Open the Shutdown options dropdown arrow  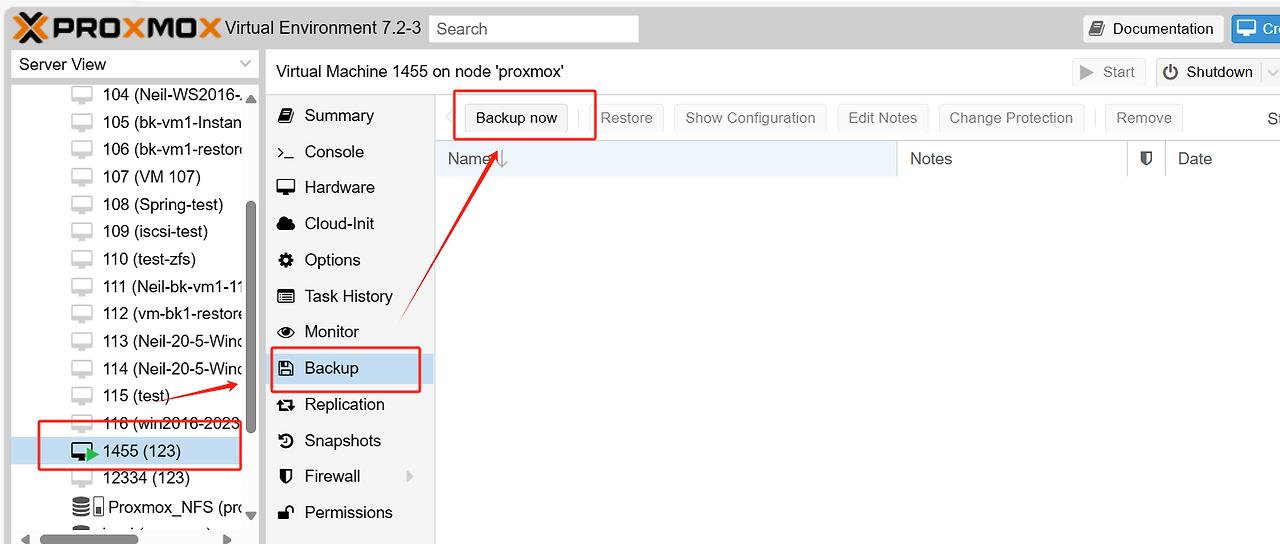pos(1271,72)
